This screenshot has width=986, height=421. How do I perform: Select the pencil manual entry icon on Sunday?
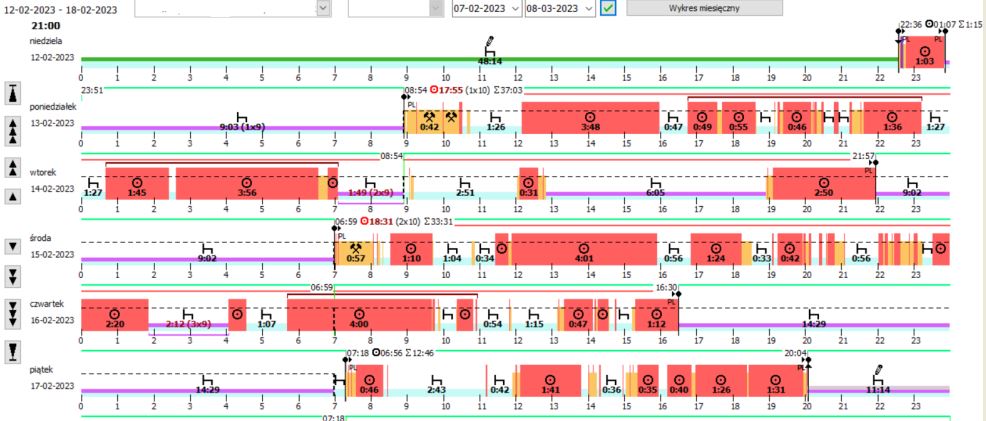tap(490, 44)
